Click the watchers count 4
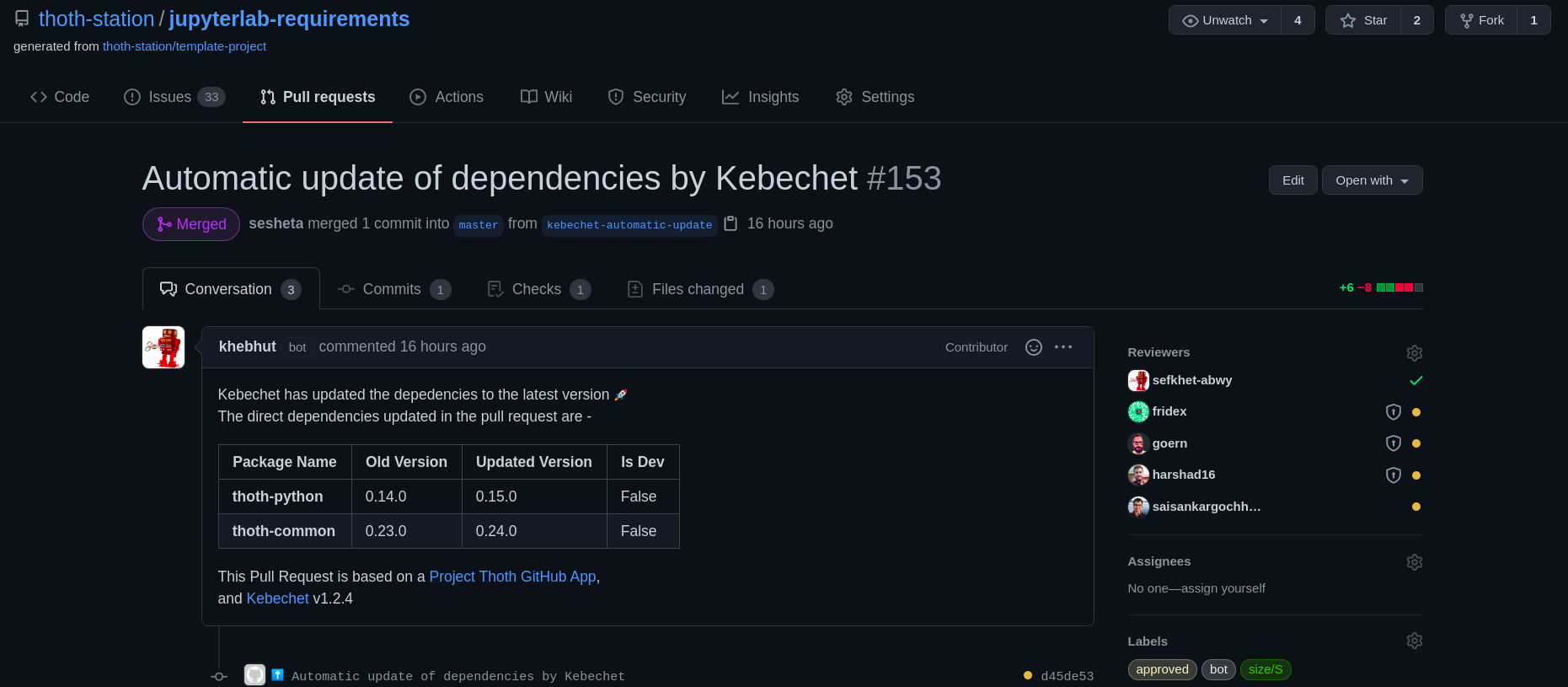 pos(1298,20)
